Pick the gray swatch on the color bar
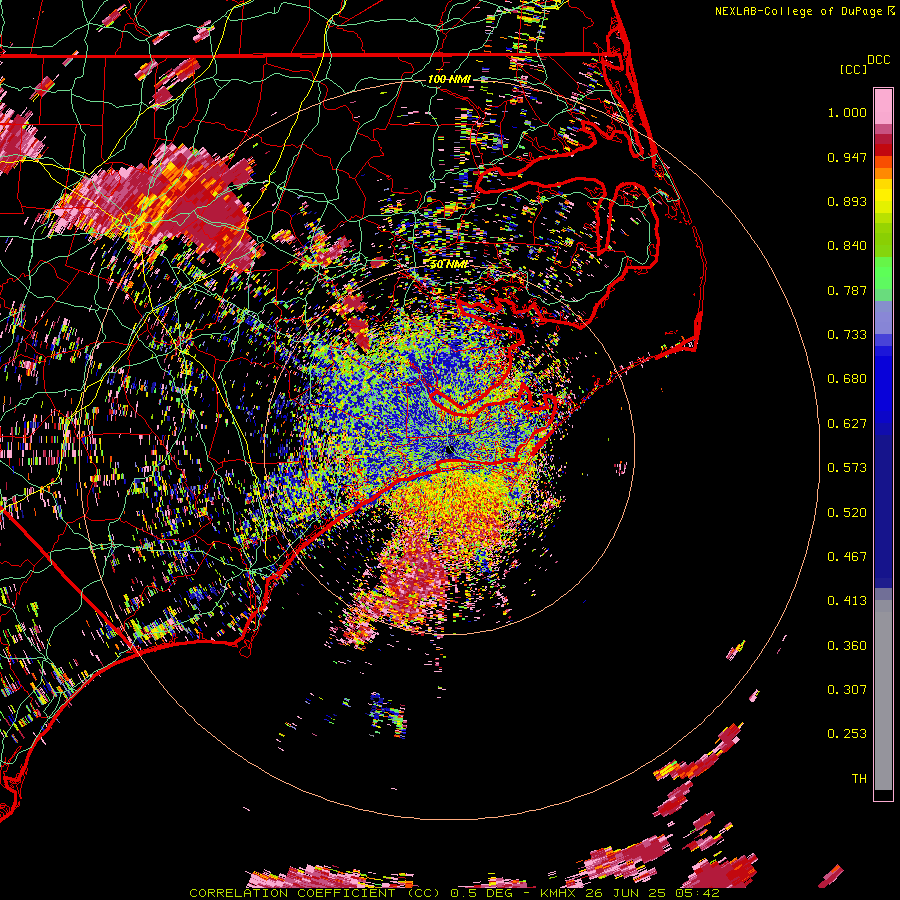 (883, 695)
